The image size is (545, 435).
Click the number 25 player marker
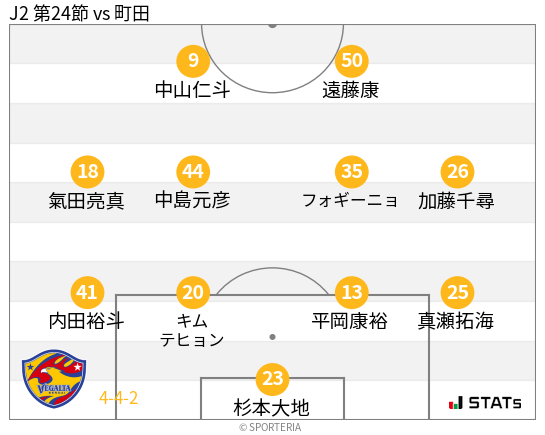point(457,293)
